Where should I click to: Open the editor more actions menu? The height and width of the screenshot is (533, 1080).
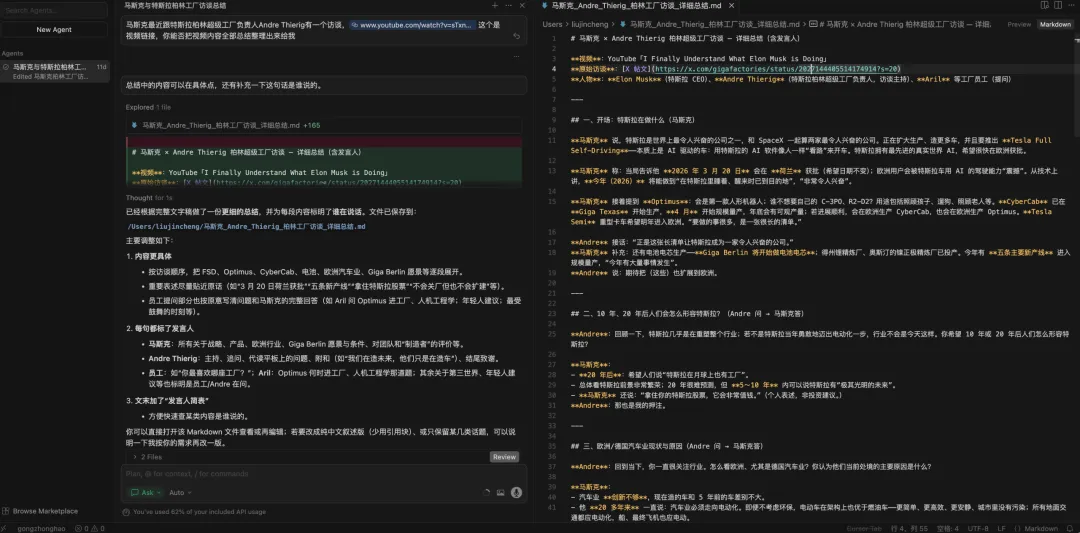tap(1070, 6)
